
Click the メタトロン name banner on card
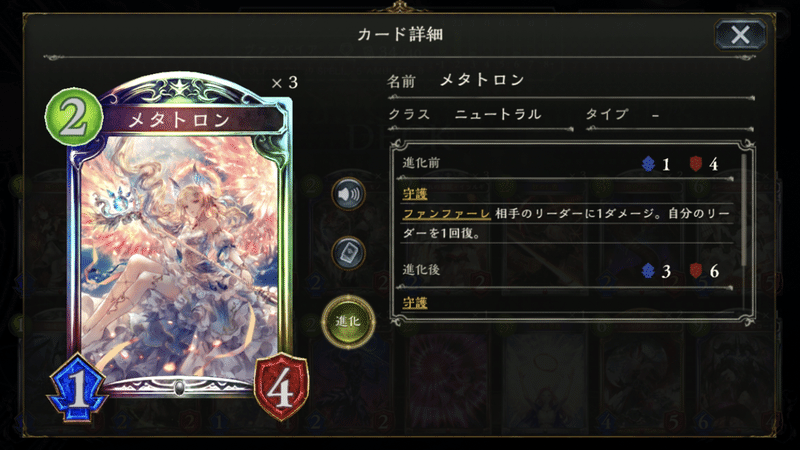(x=193, y=120)
